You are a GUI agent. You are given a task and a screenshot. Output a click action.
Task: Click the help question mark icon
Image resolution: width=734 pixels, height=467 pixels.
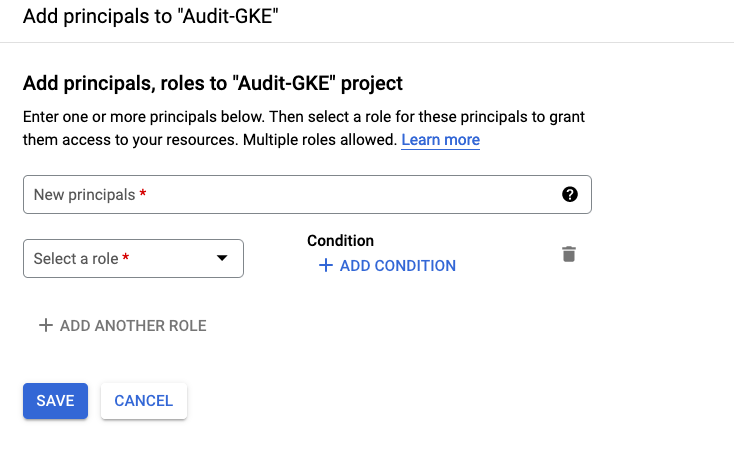pos(570,195)
